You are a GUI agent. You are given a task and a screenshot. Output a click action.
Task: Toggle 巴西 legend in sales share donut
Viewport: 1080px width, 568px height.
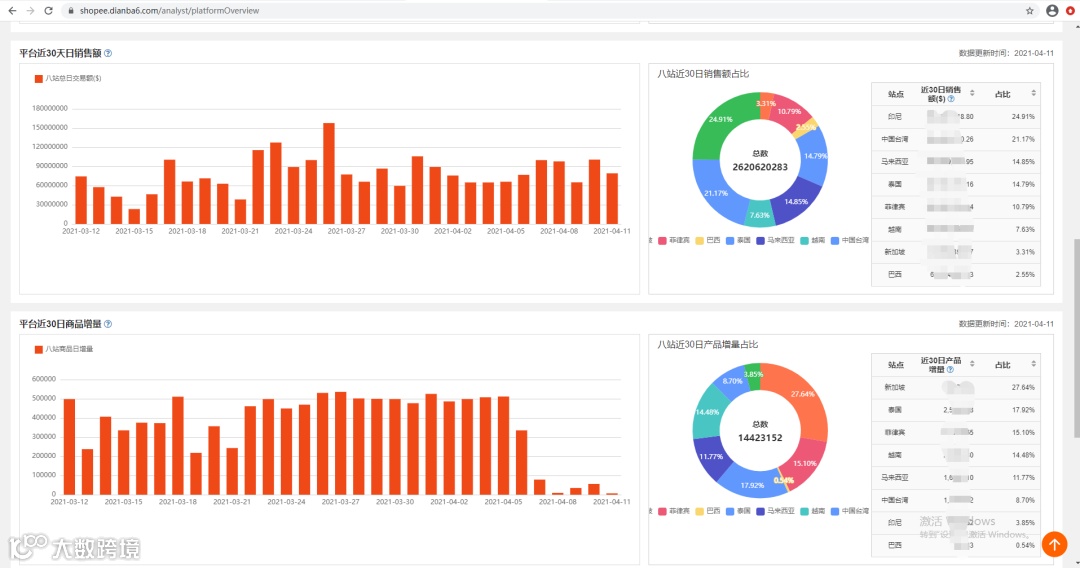(708, 240)
